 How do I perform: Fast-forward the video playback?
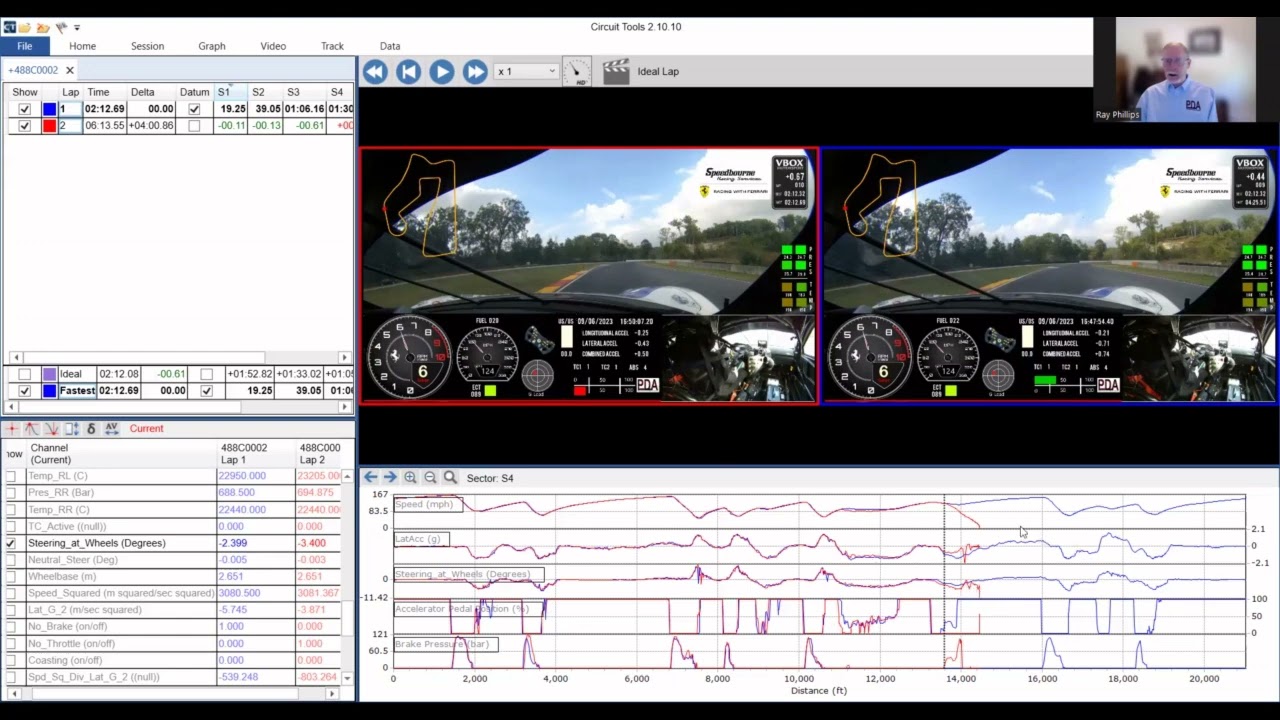(474, 71)
